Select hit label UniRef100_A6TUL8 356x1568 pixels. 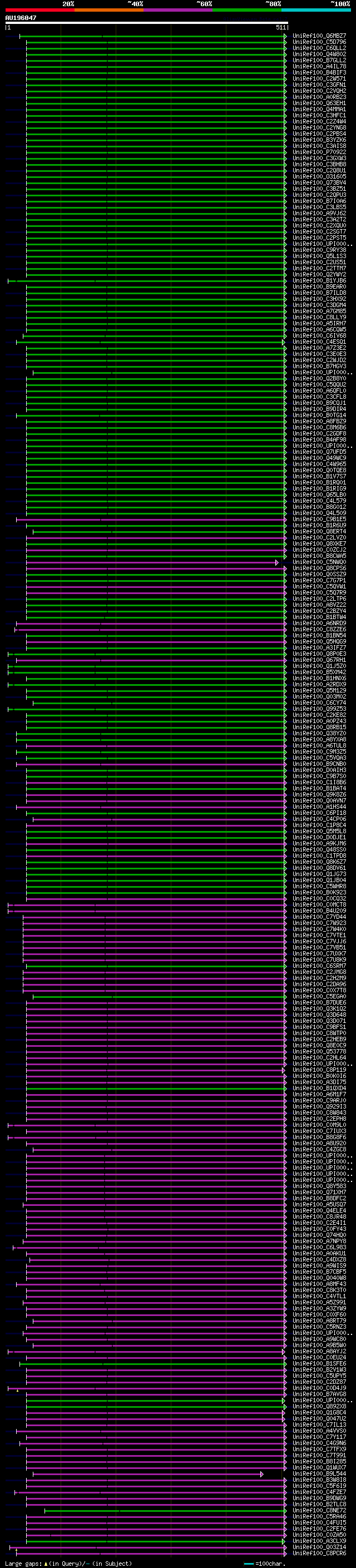coord(319,746)
